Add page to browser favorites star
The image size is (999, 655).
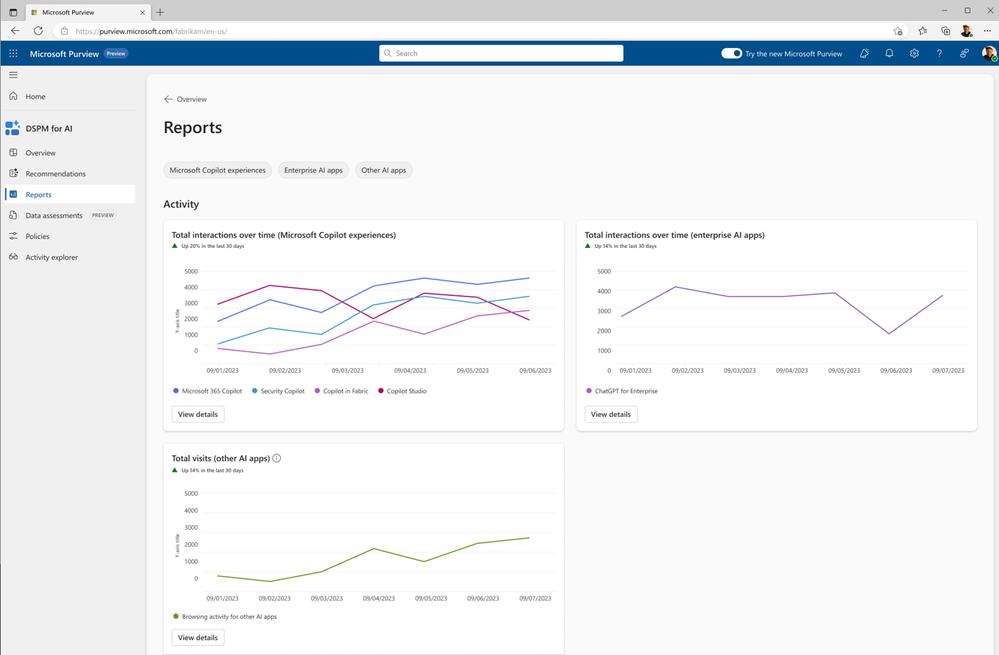click(898, 31)
